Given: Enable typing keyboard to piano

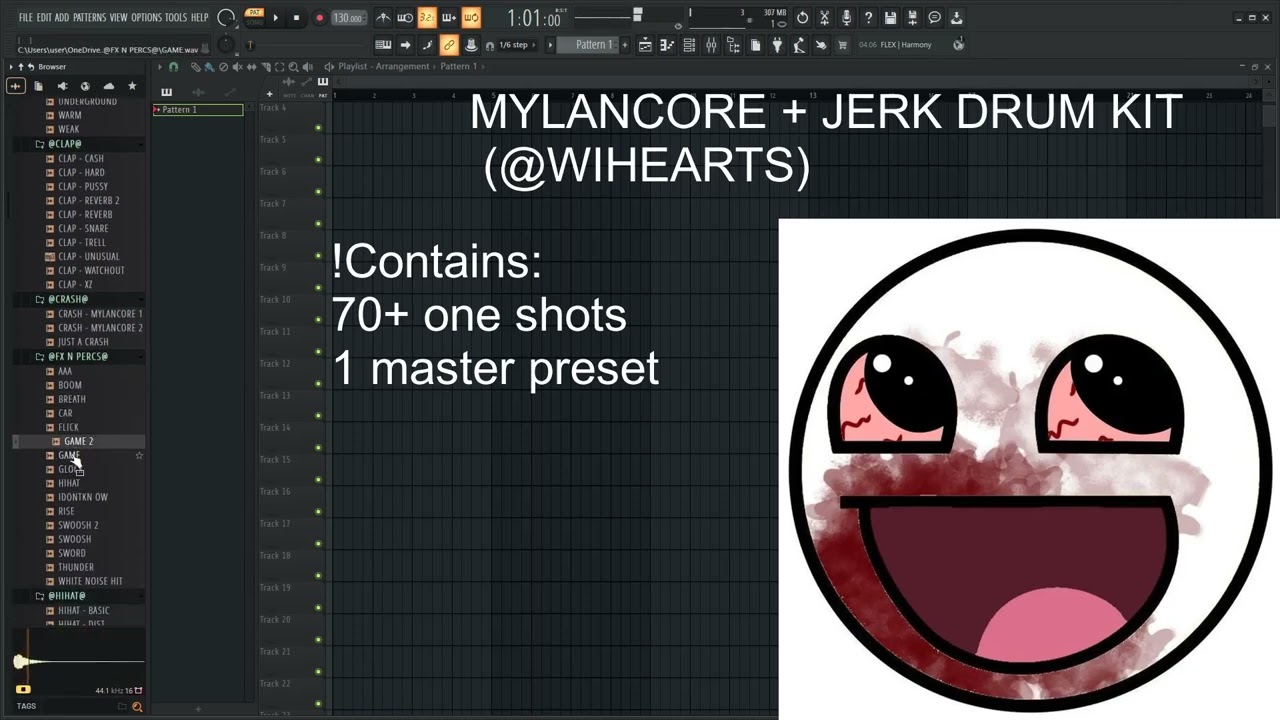Looking at the screenshot, I should [383, 45].
